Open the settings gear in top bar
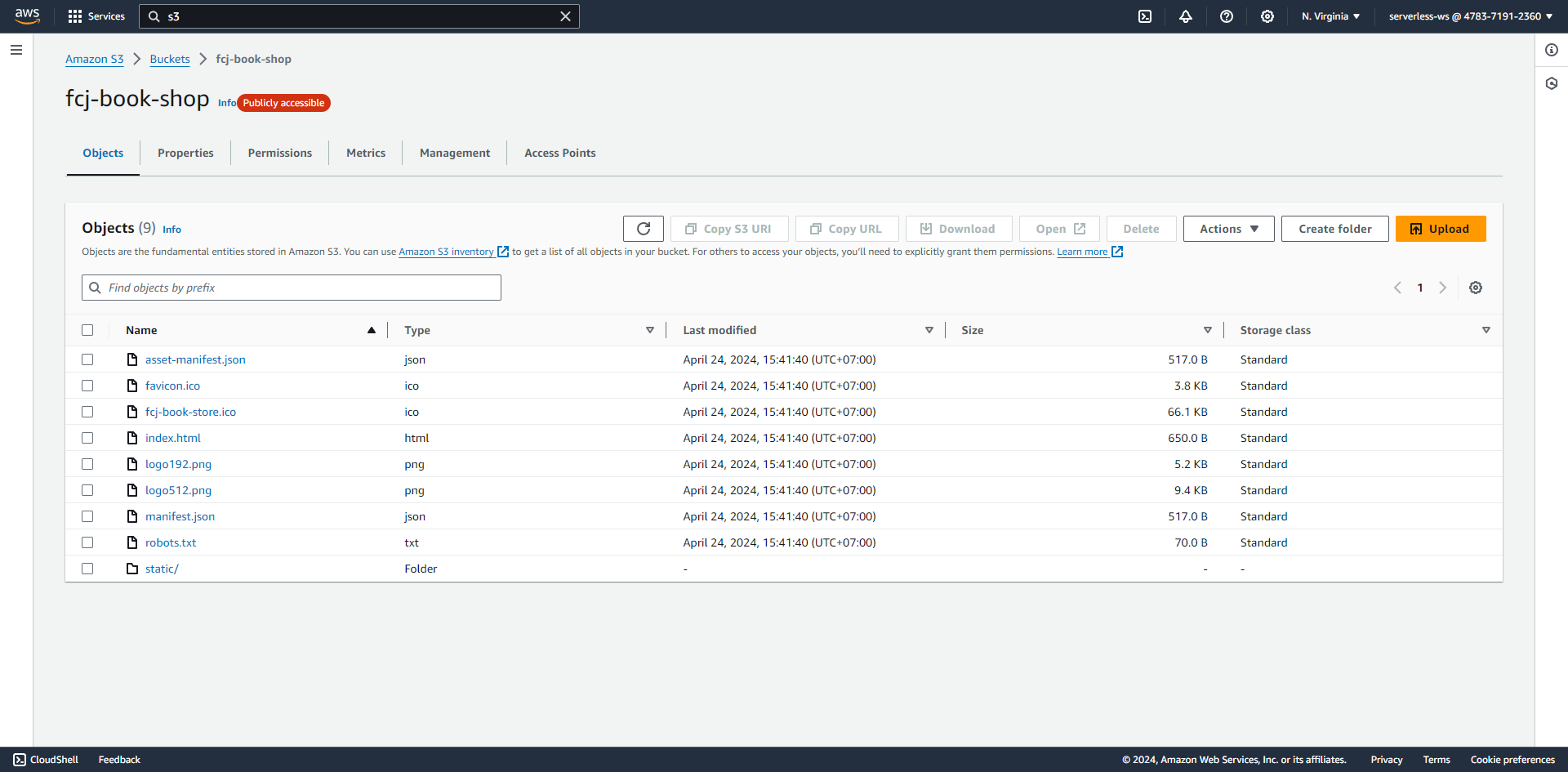 pyautogui.click(x=1267, y=16)
